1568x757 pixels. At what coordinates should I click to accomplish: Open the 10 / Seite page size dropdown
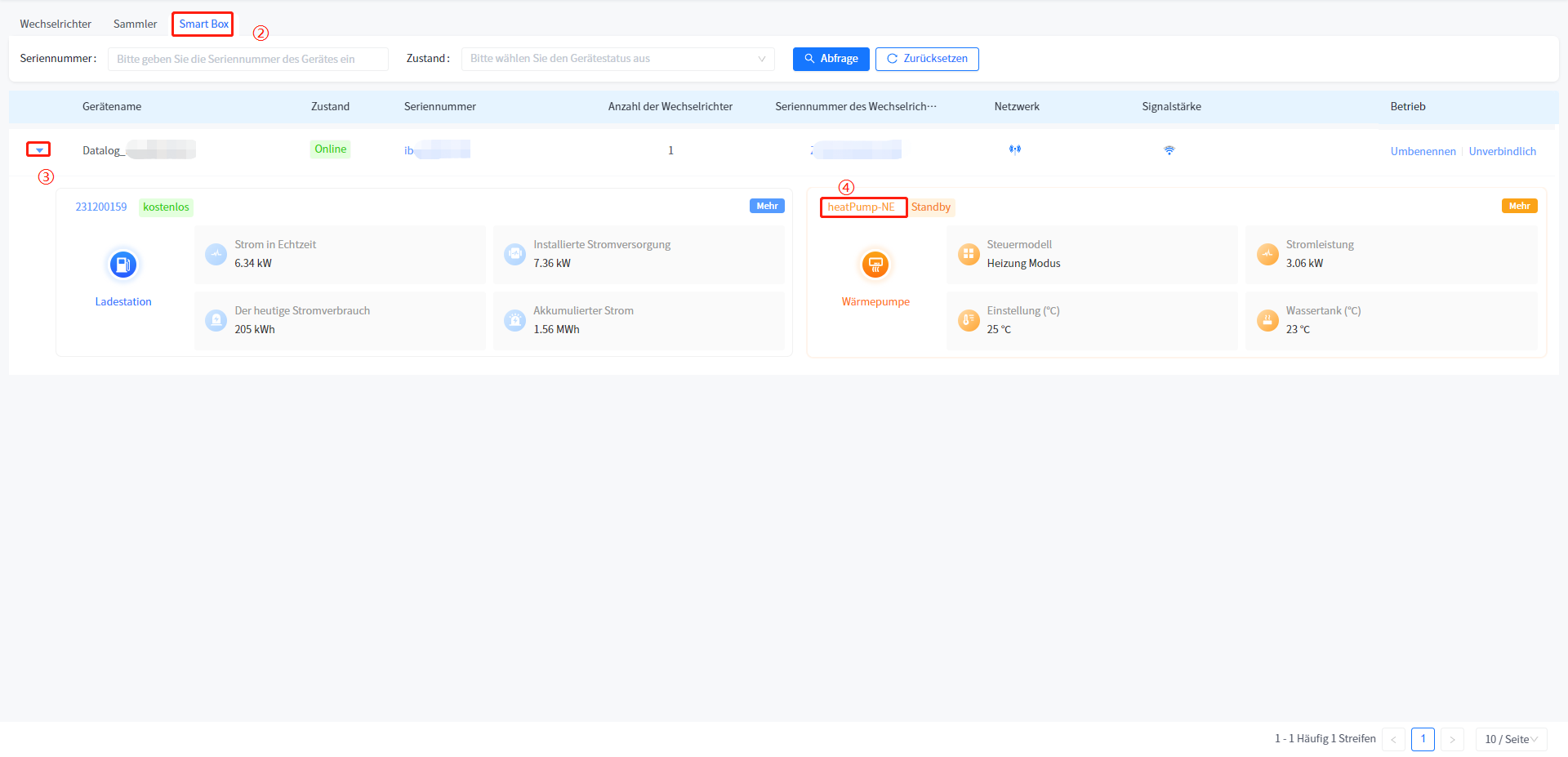pyautogui.click(x=1511, y=739)
